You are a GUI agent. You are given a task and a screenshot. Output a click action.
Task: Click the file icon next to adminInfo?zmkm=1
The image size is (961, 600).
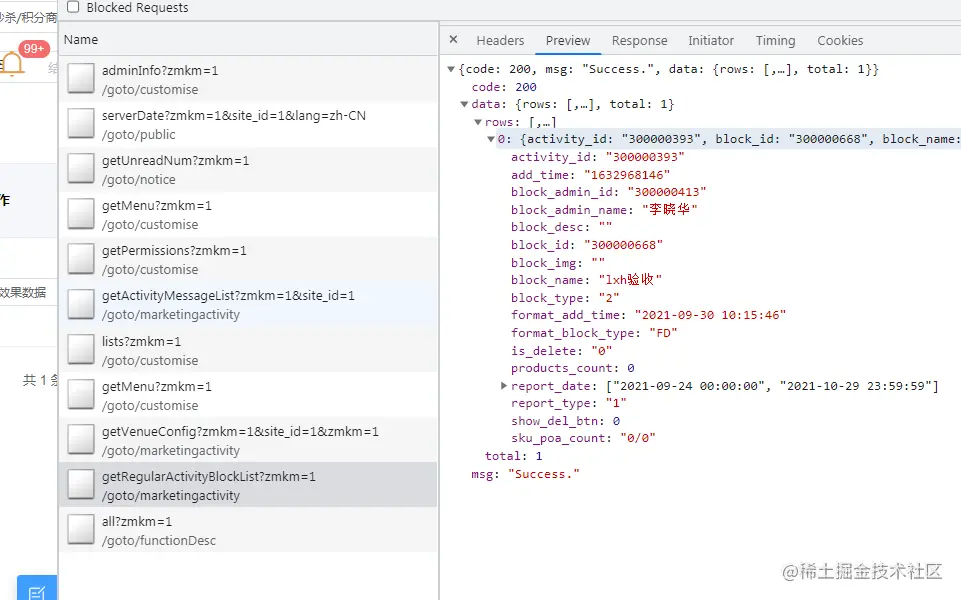(x=81, y=78)
